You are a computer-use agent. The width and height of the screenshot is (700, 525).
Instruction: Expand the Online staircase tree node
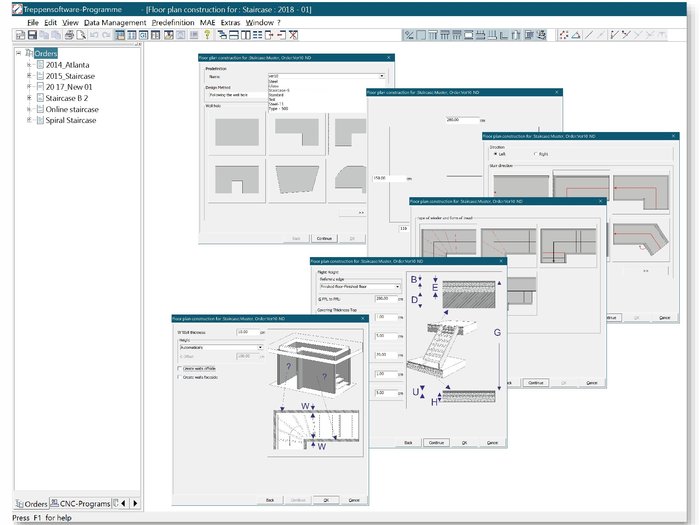point(29,109)
